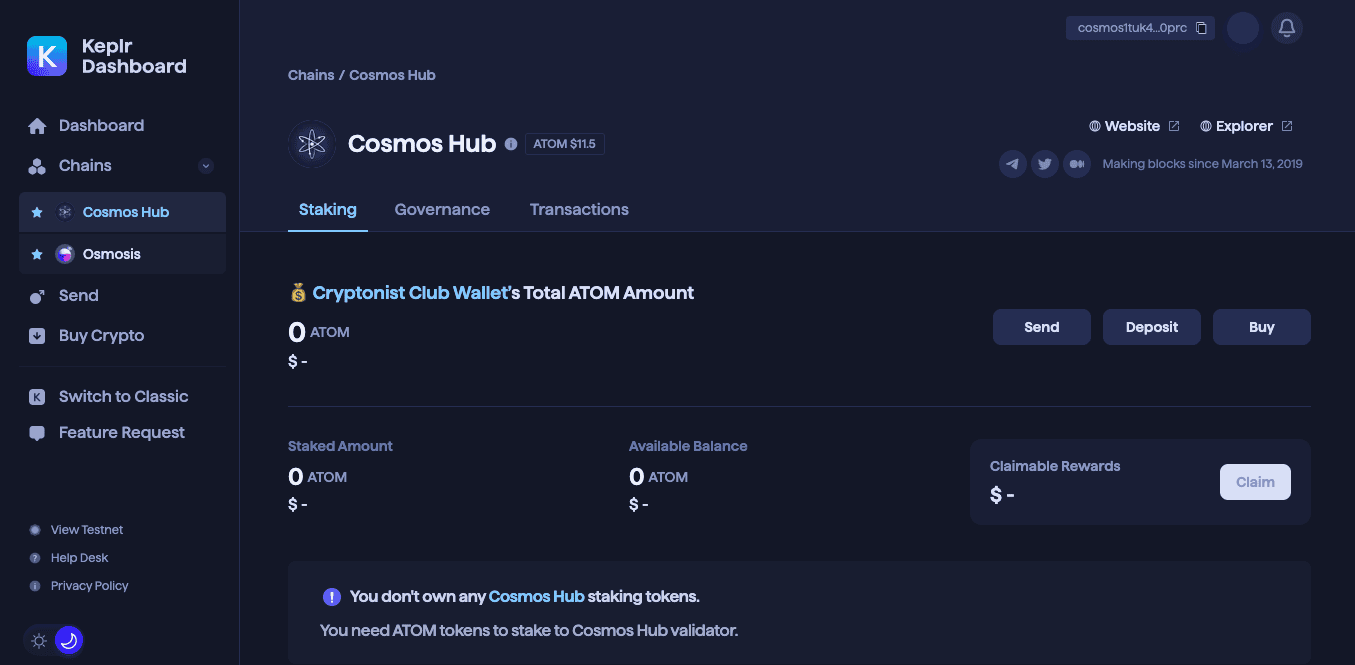The width and height of the screenshot is (1355, 665).
Task: Click the info icon beside Cosmos Hub
Action: (511, 144)
